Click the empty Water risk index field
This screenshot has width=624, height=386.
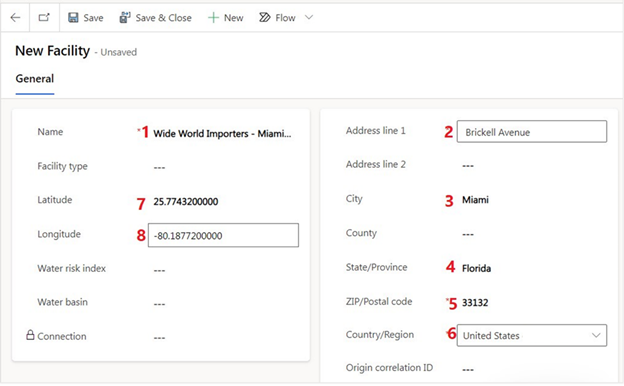[x=159, y=271]
